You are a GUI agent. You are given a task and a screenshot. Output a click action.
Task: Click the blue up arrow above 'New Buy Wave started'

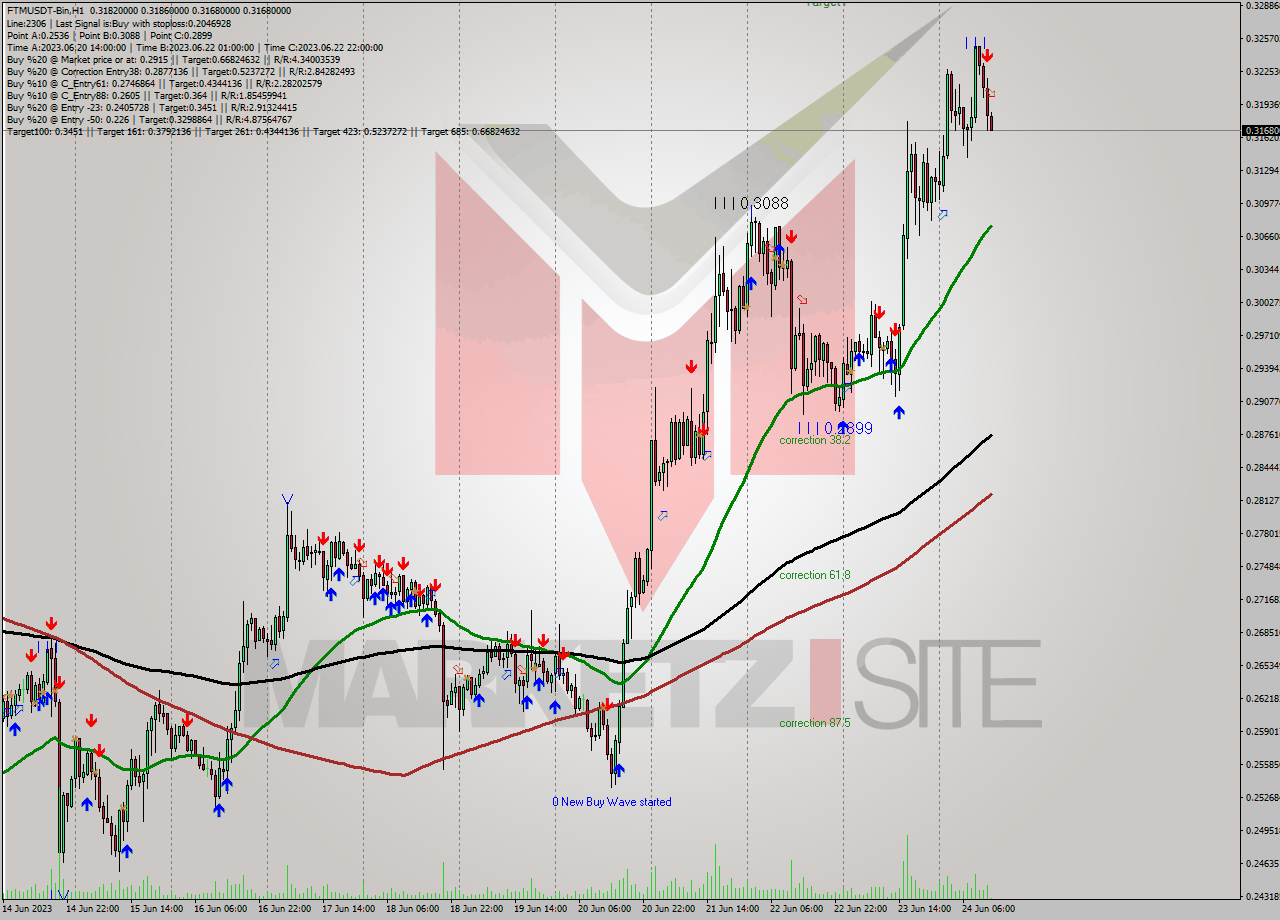coord(619,770)
